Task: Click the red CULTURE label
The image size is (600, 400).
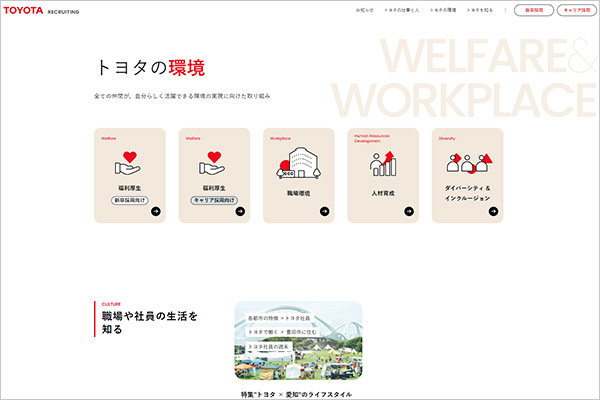Action: click(111, 304)
